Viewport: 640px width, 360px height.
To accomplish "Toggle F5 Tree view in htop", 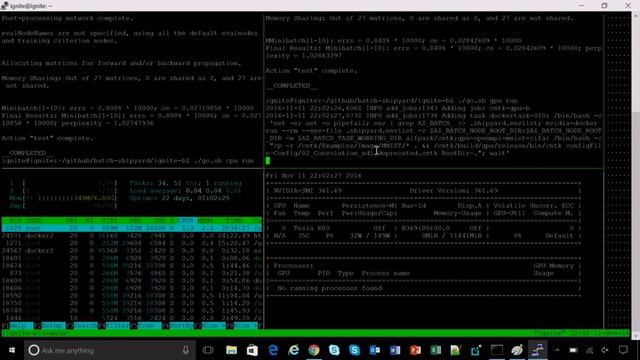I will [x=145, y=326].
